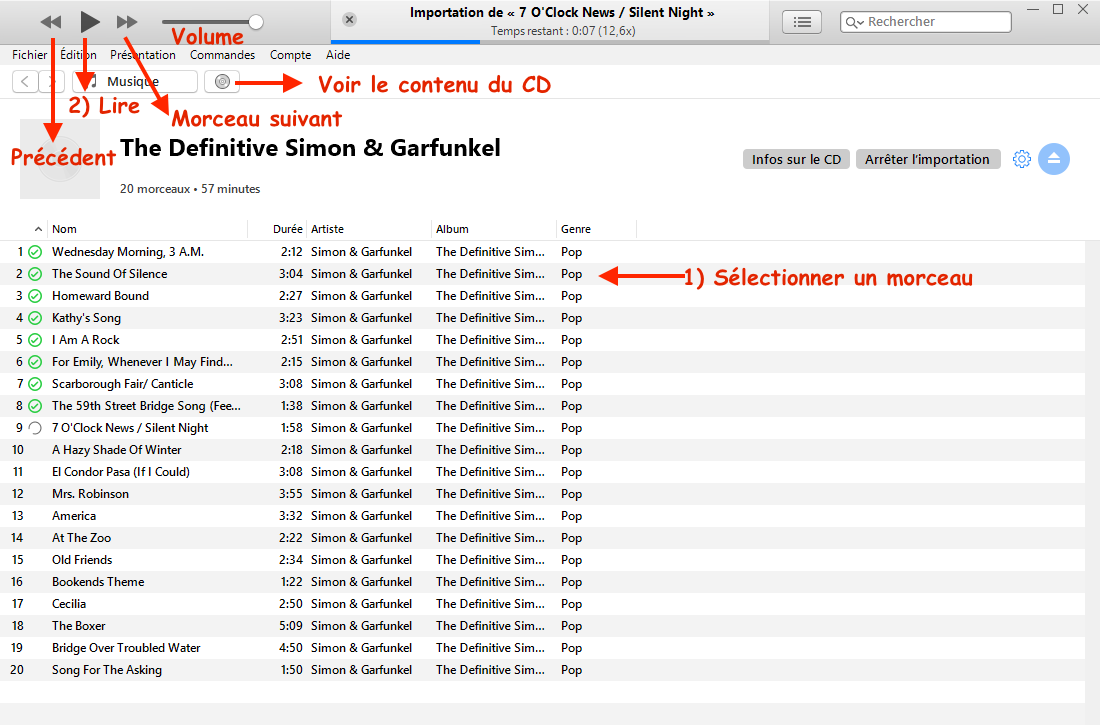
Task: Eject the CD with the blue button
Action: [x=1054, y=159]
